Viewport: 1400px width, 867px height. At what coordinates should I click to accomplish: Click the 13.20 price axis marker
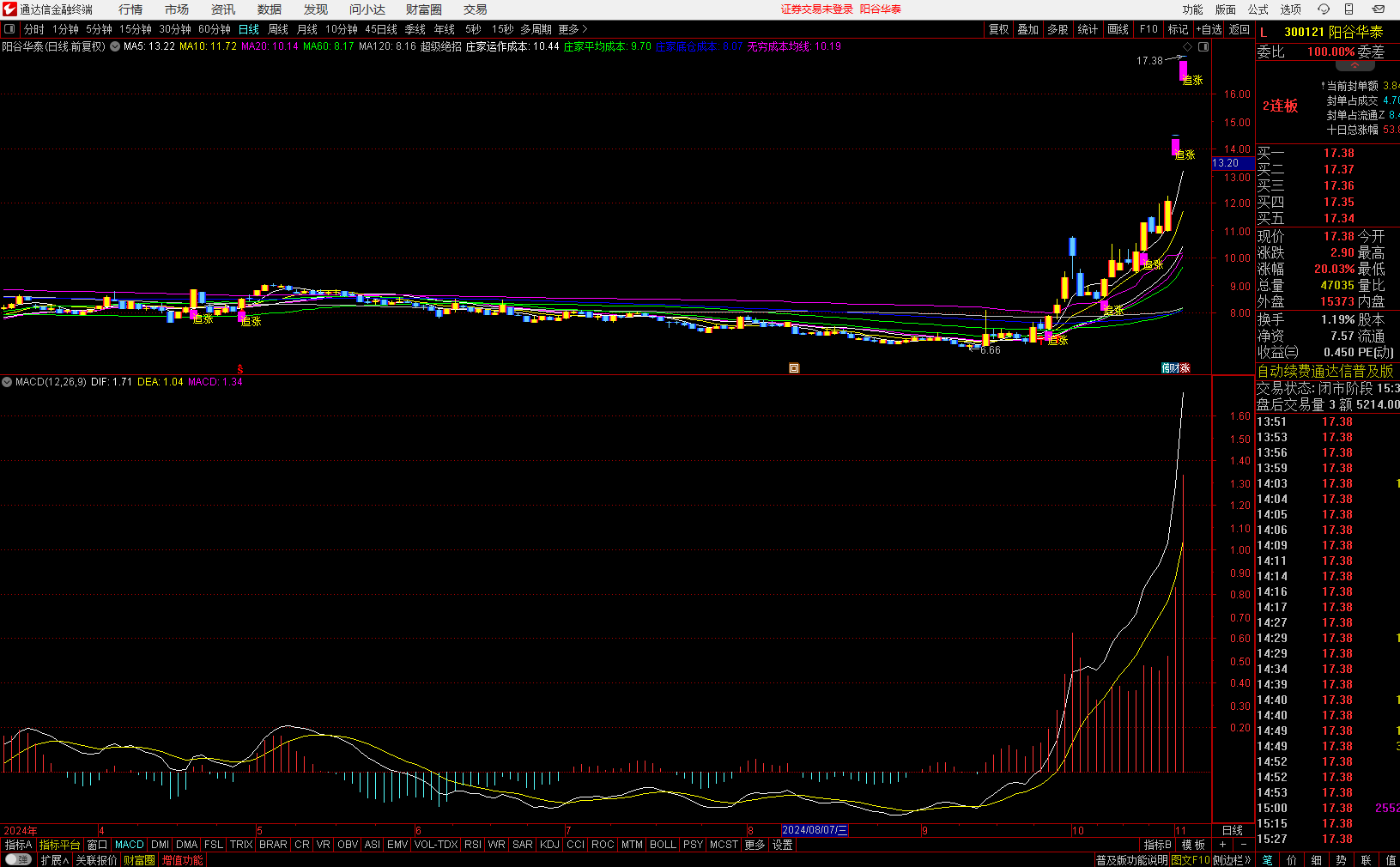point(1232,163)
